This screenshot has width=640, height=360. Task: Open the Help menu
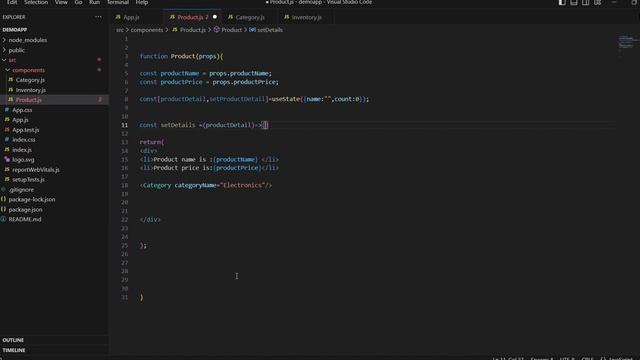click(x=142, y=2)
